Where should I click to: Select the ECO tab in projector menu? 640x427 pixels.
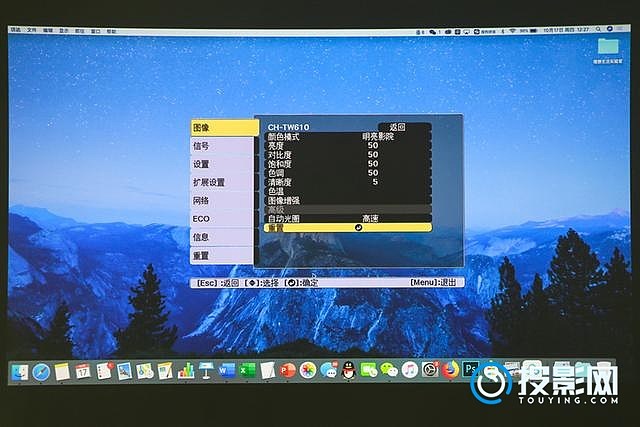(x=222, y=219)
